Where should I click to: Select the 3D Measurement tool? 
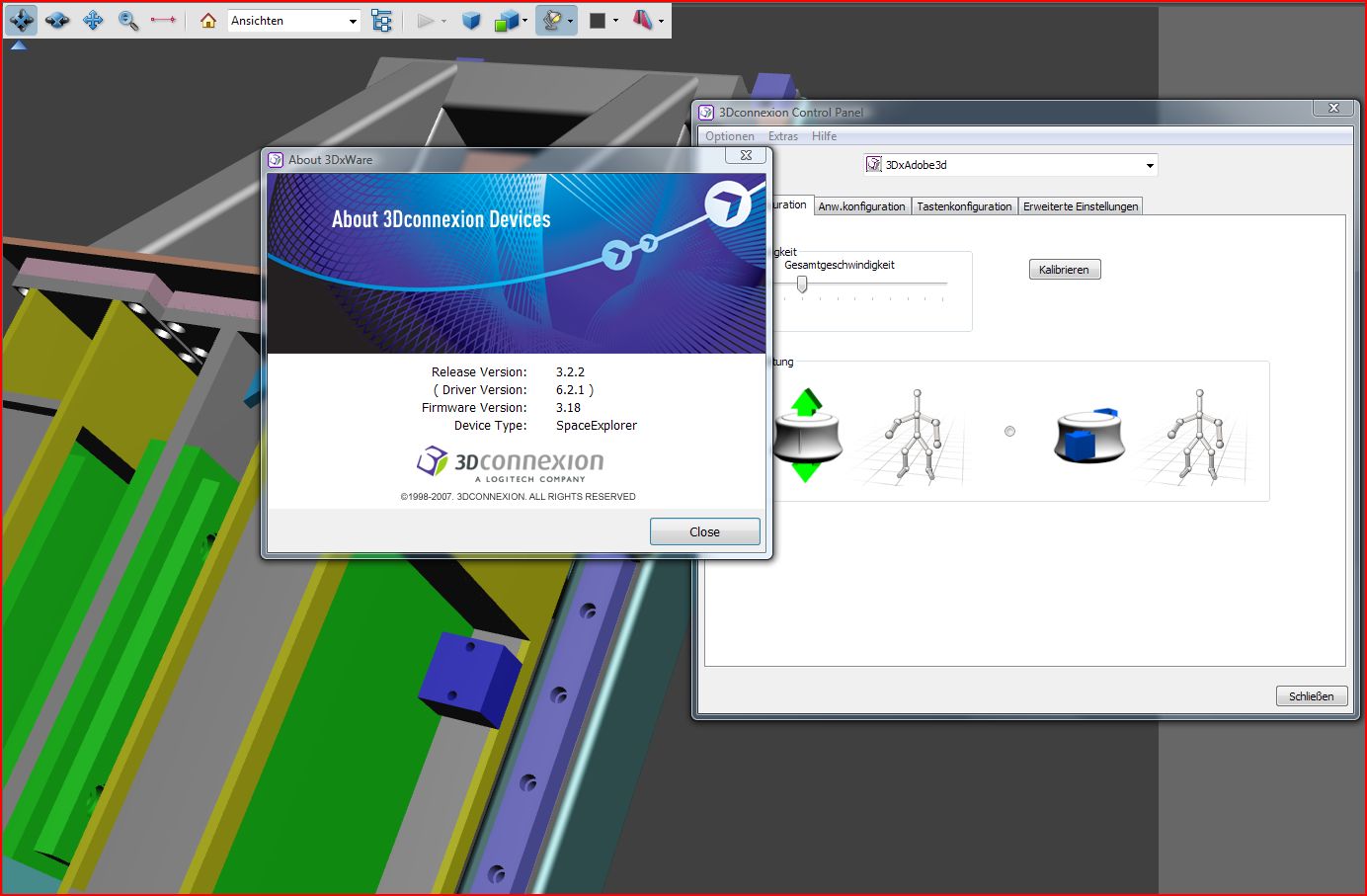[x=163, y=20]
